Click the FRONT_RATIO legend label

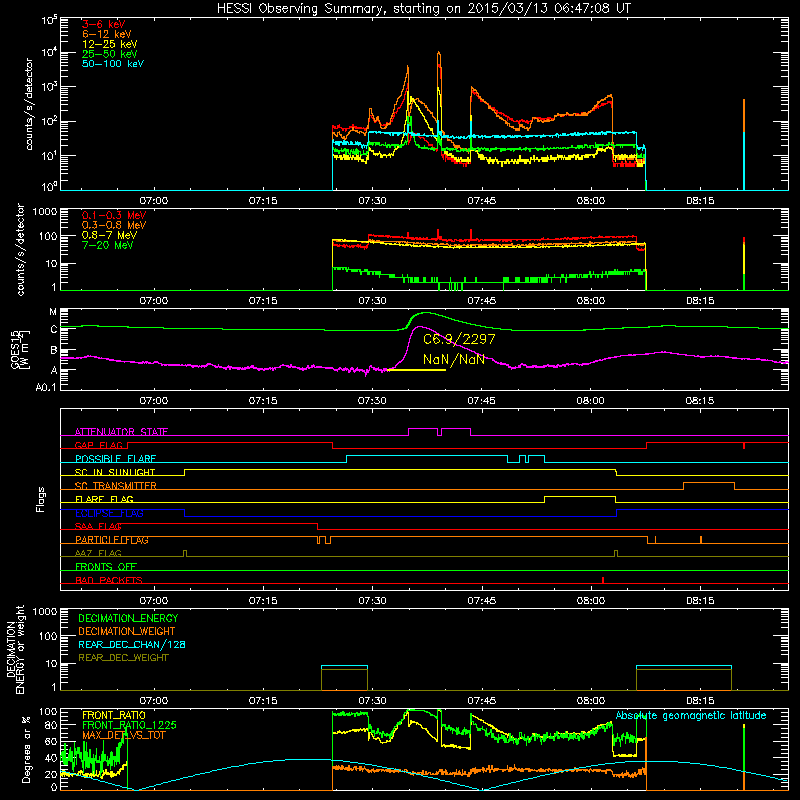tap(114, 715)
